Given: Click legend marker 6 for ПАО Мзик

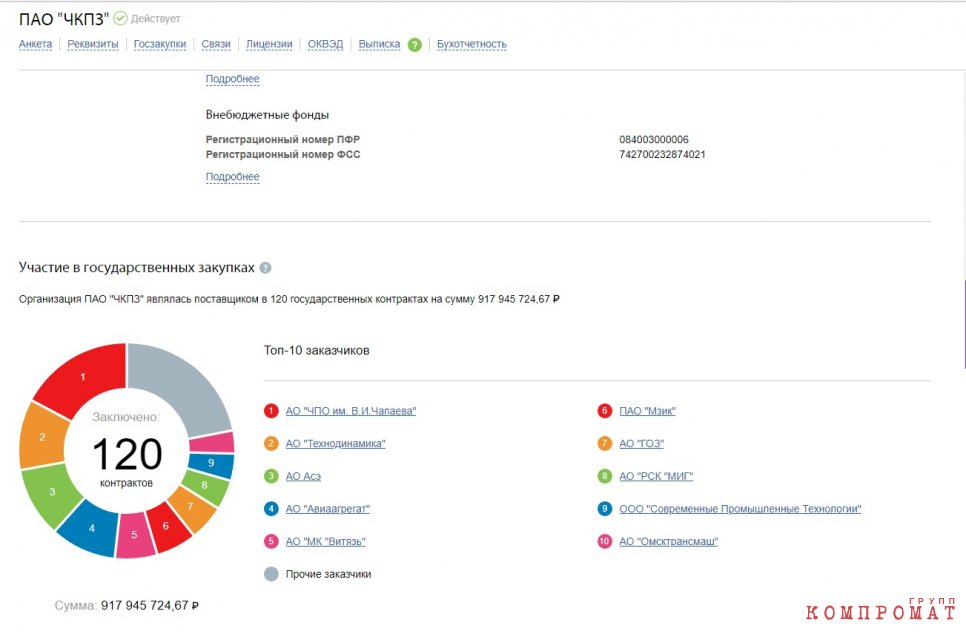Looking at the screenshot, I should [604, 411].
